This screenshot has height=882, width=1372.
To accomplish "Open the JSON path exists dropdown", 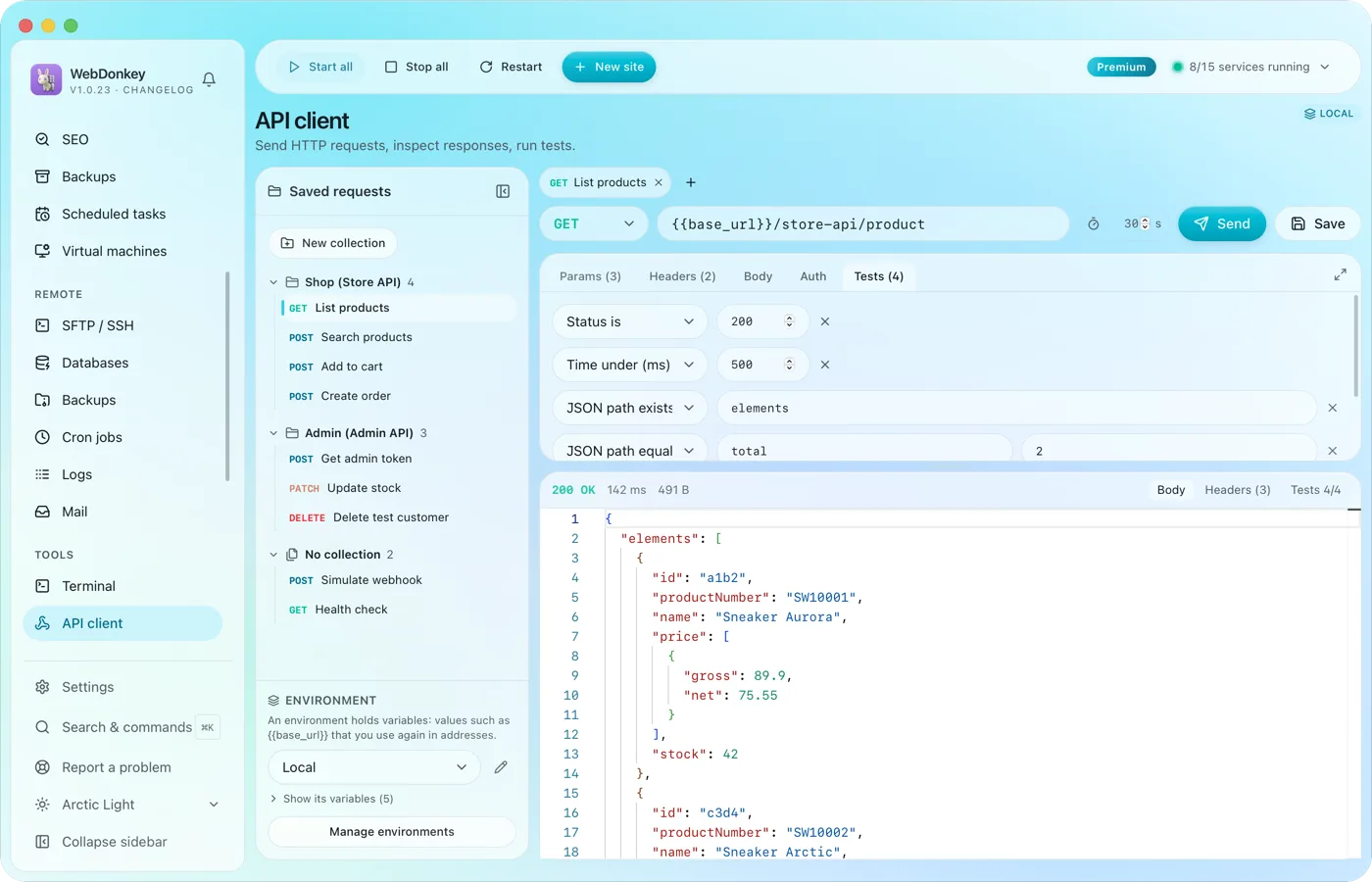I will pyautogui.click(x=629, y=408).
